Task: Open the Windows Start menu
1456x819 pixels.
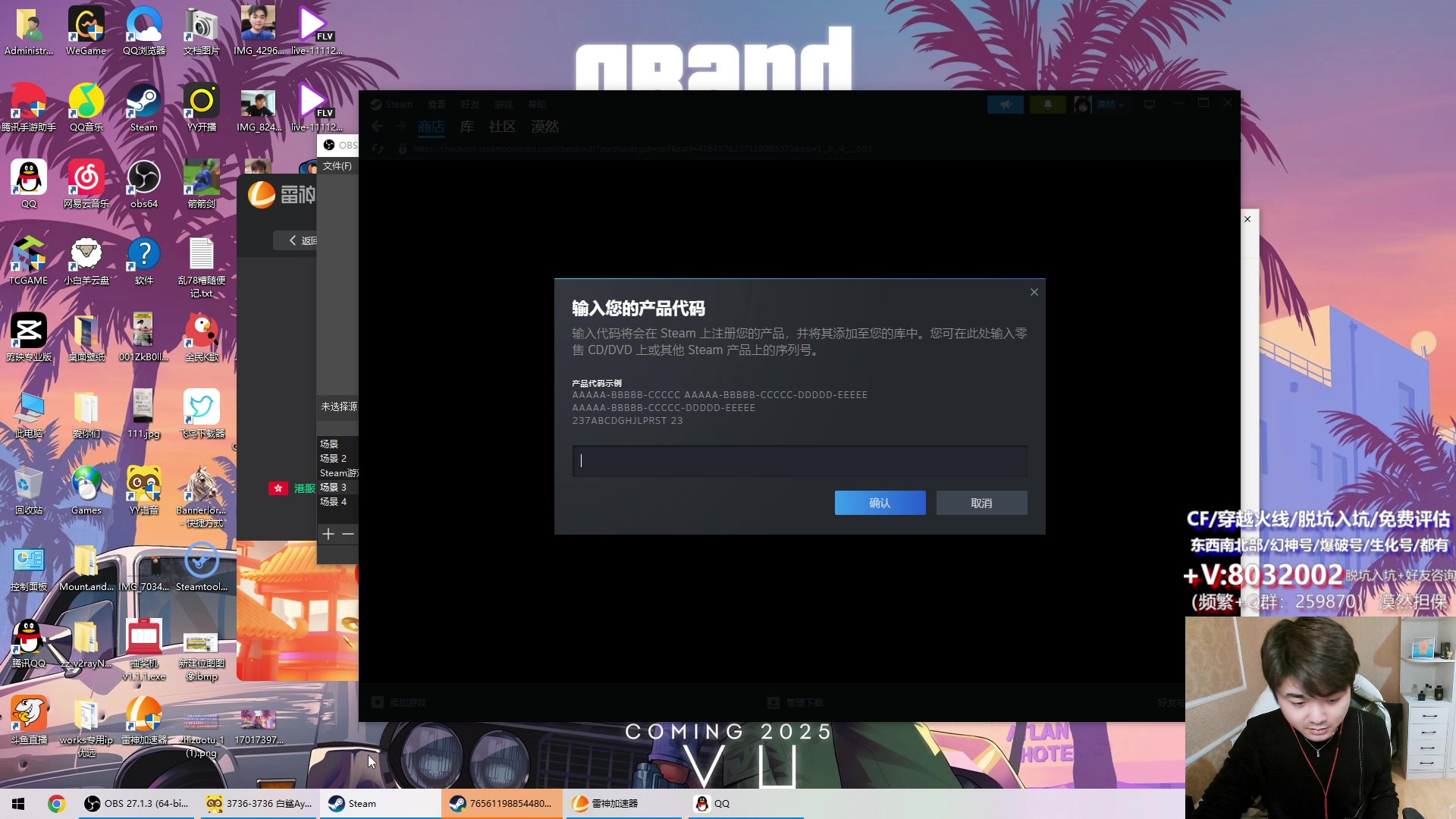Action: [x=18, y=804]
